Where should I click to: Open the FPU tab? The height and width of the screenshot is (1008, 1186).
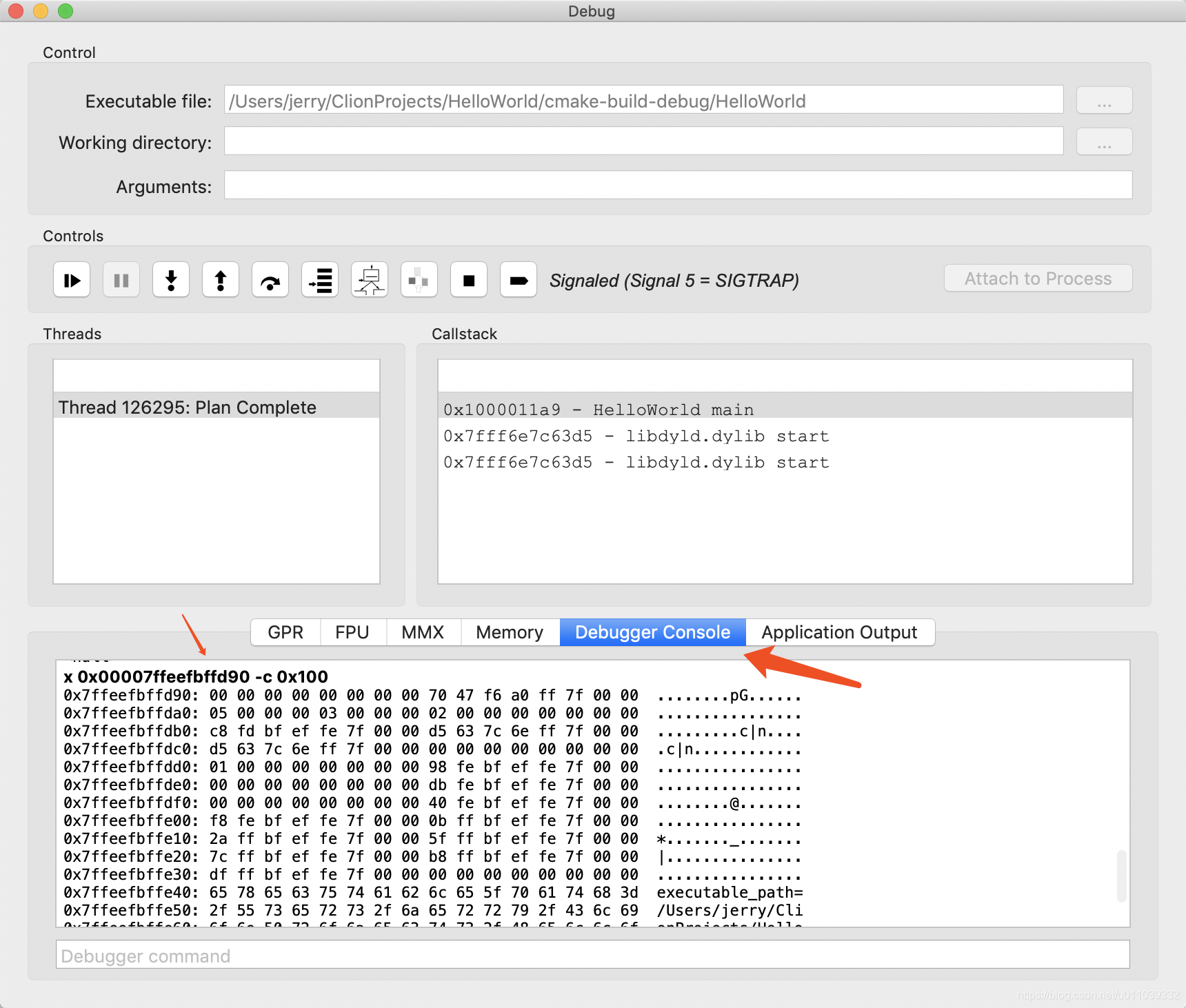point(352,632)
